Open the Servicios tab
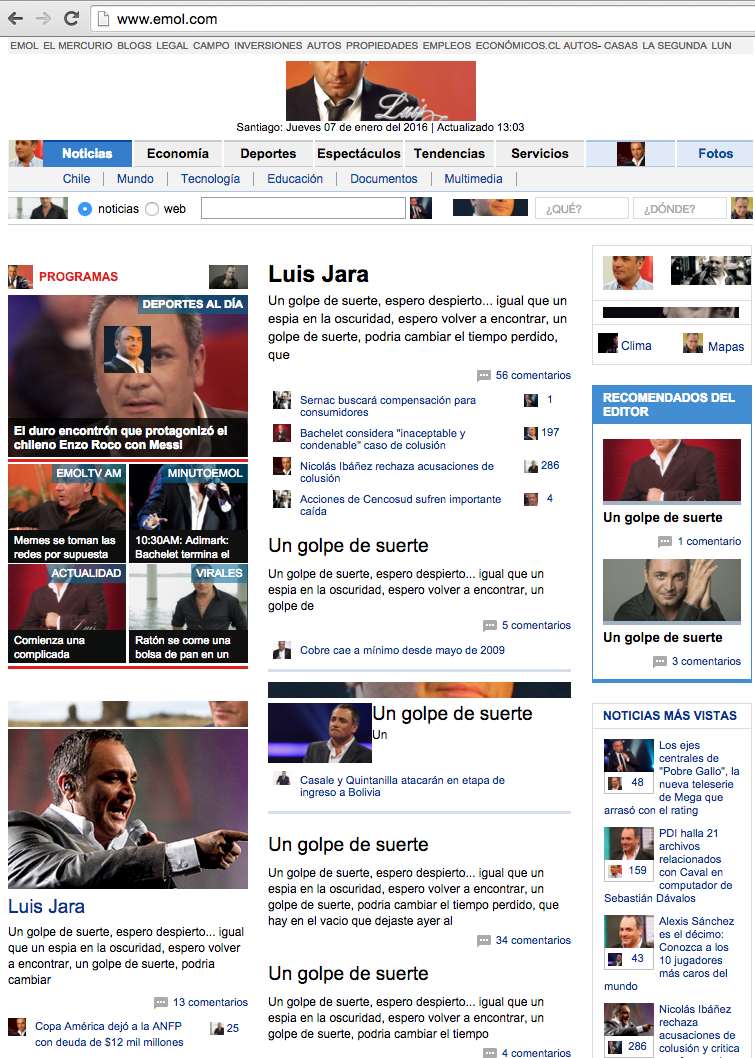 [x=540, y=153]
